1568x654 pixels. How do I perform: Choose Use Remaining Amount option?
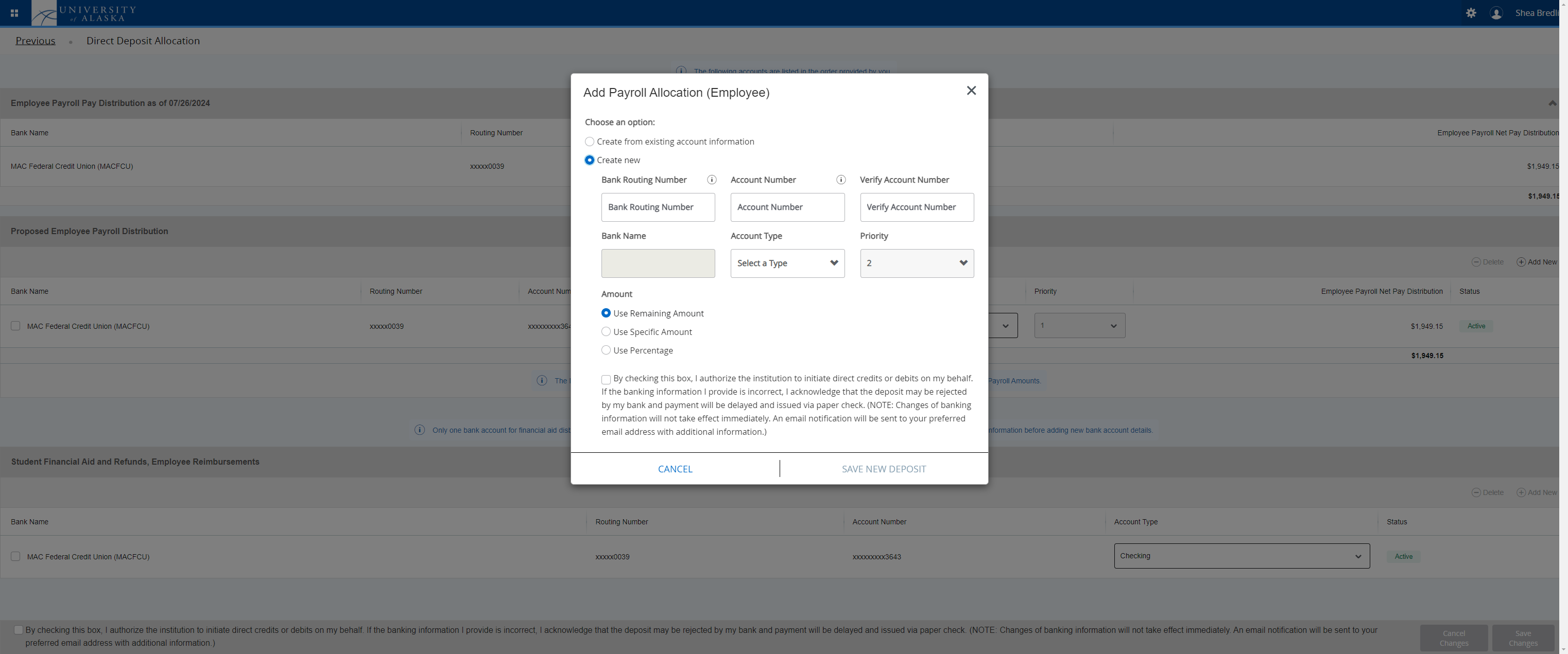606,313
